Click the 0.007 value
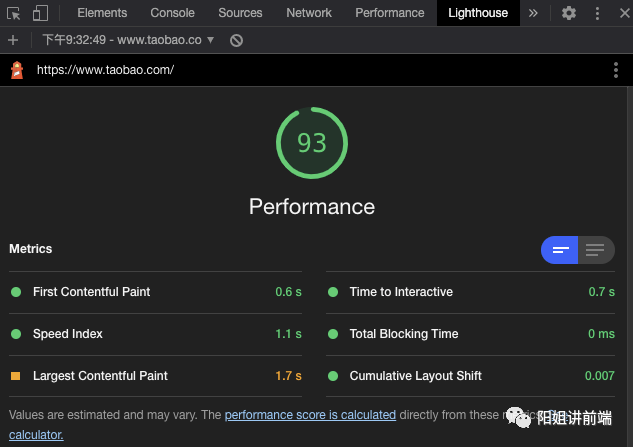The image size is (633, 447). 599,376
